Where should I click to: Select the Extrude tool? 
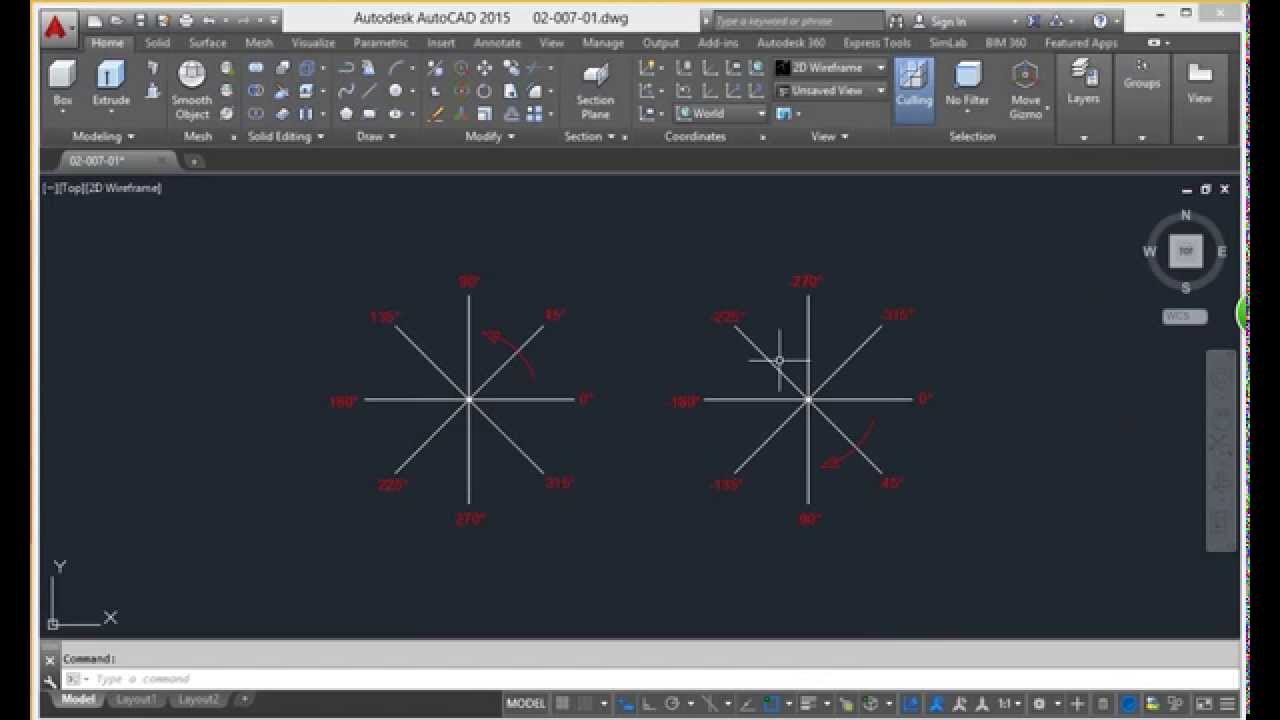tap(111, 84)
